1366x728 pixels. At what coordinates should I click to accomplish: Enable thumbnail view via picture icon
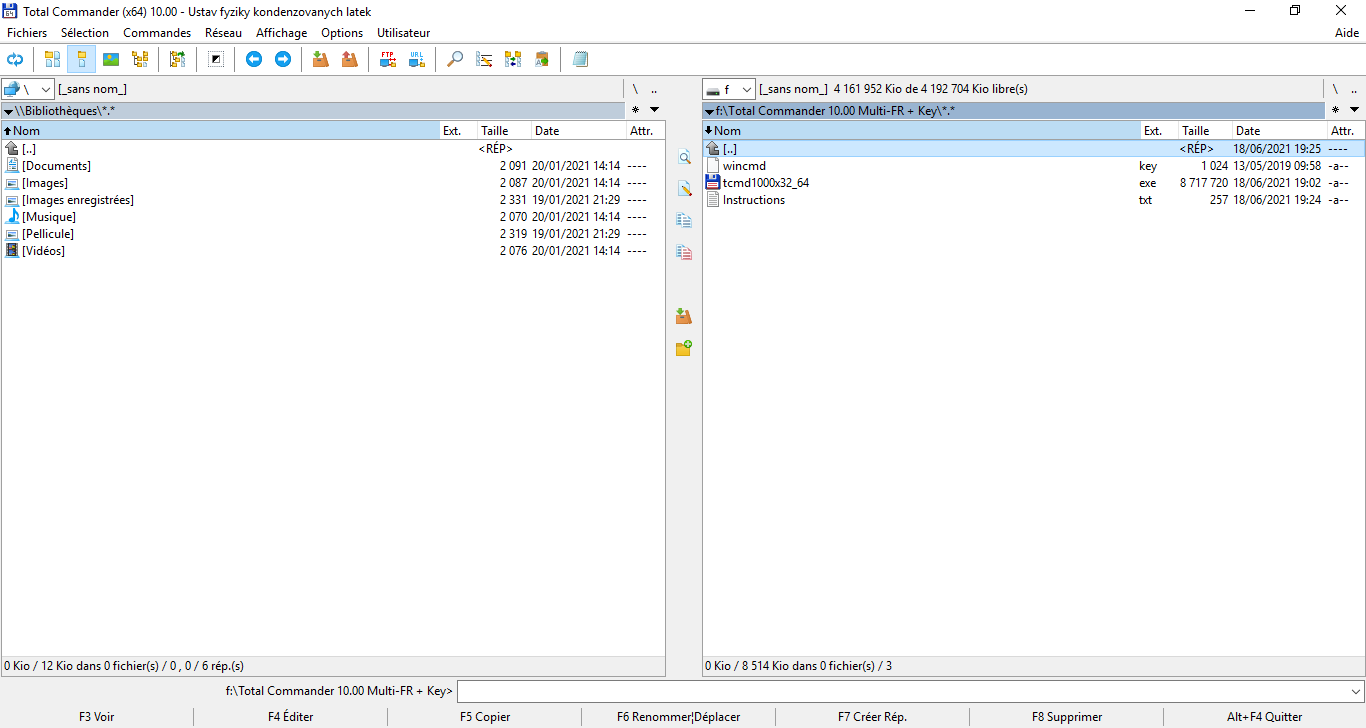click(111, 59)
